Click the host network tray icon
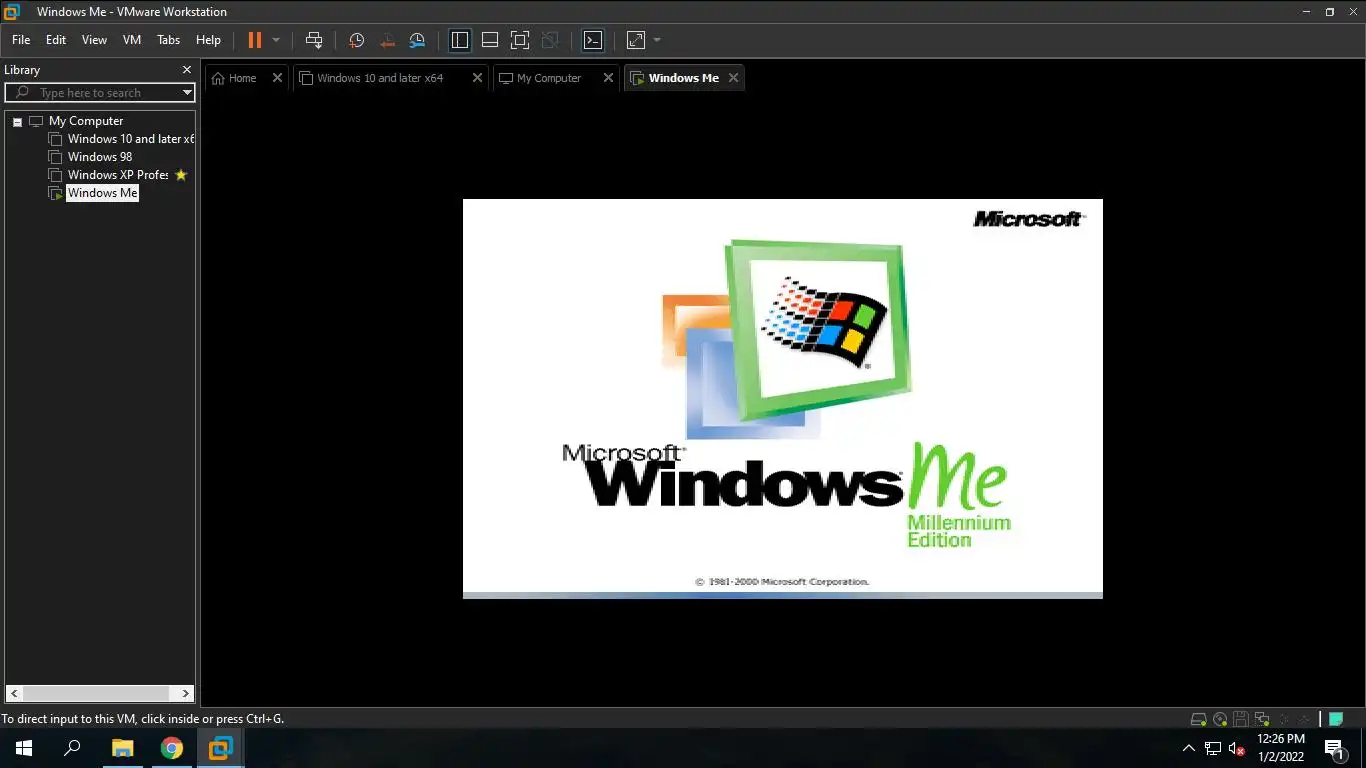The height and width of the screenshot is (768, 1366). coord(1212,748)
